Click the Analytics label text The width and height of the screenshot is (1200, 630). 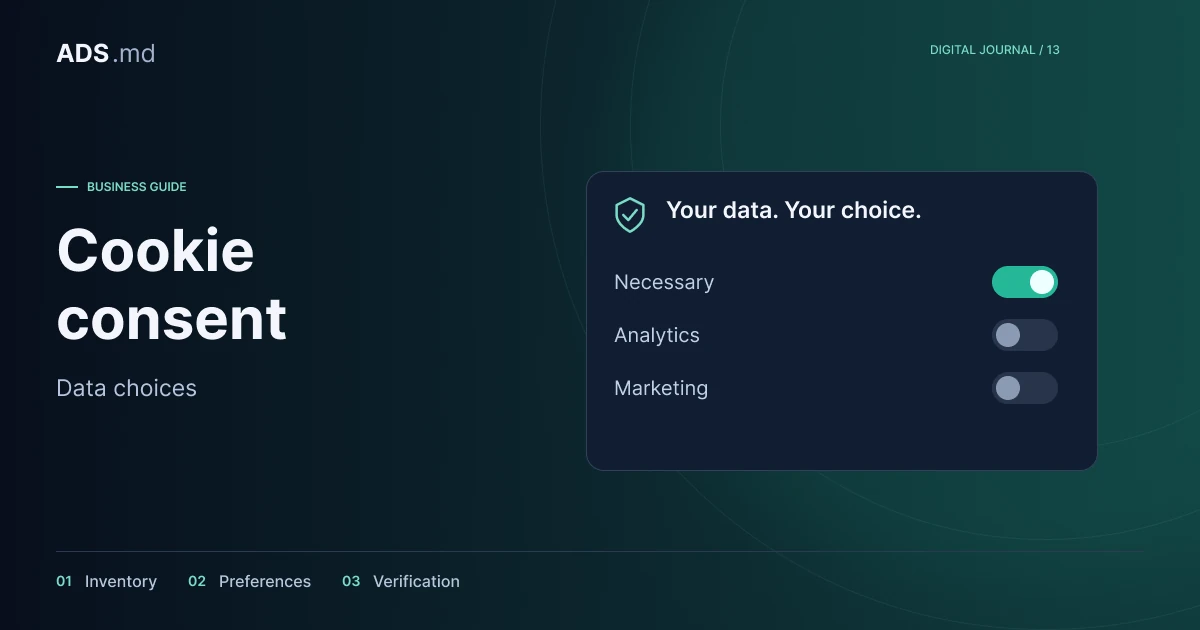[x=657, y=335]
